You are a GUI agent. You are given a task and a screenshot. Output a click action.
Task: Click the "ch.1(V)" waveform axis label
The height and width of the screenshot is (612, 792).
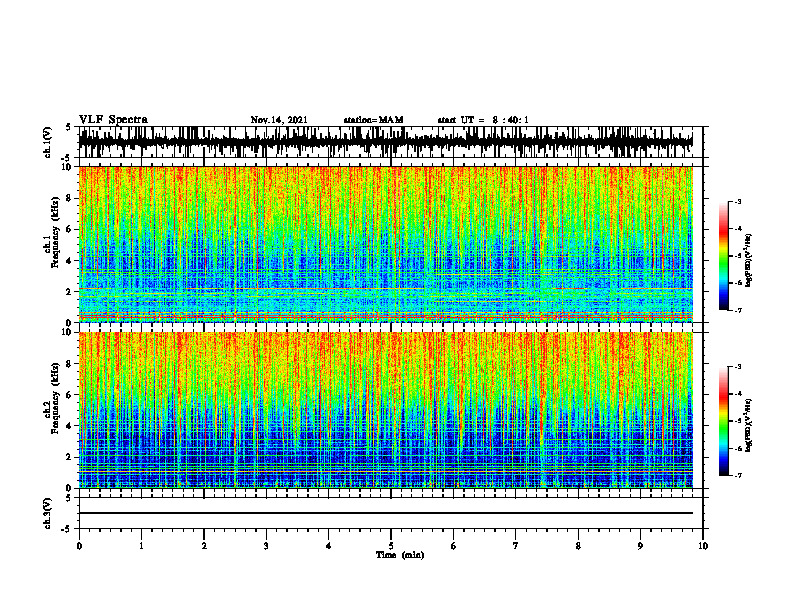(48, 142)
